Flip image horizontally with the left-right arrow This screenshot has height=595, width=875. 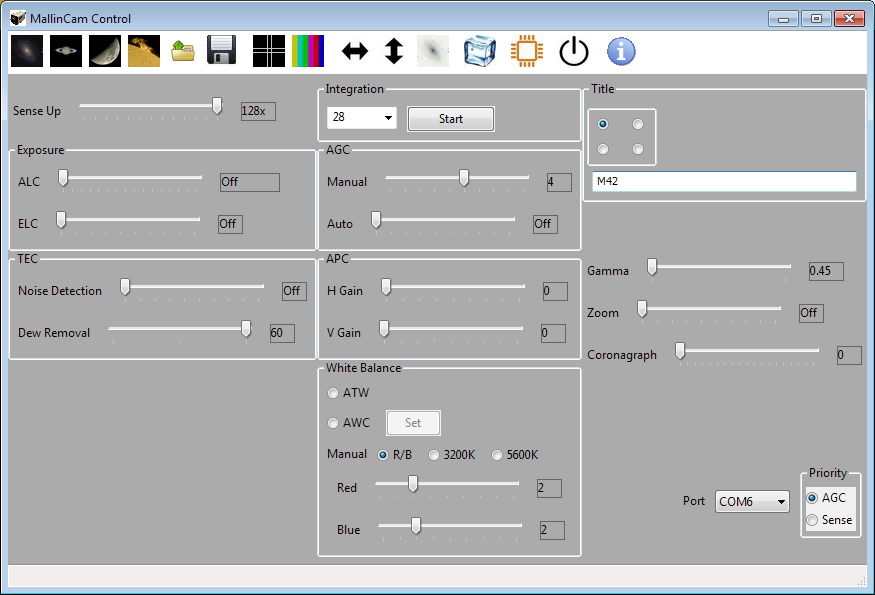355,51
